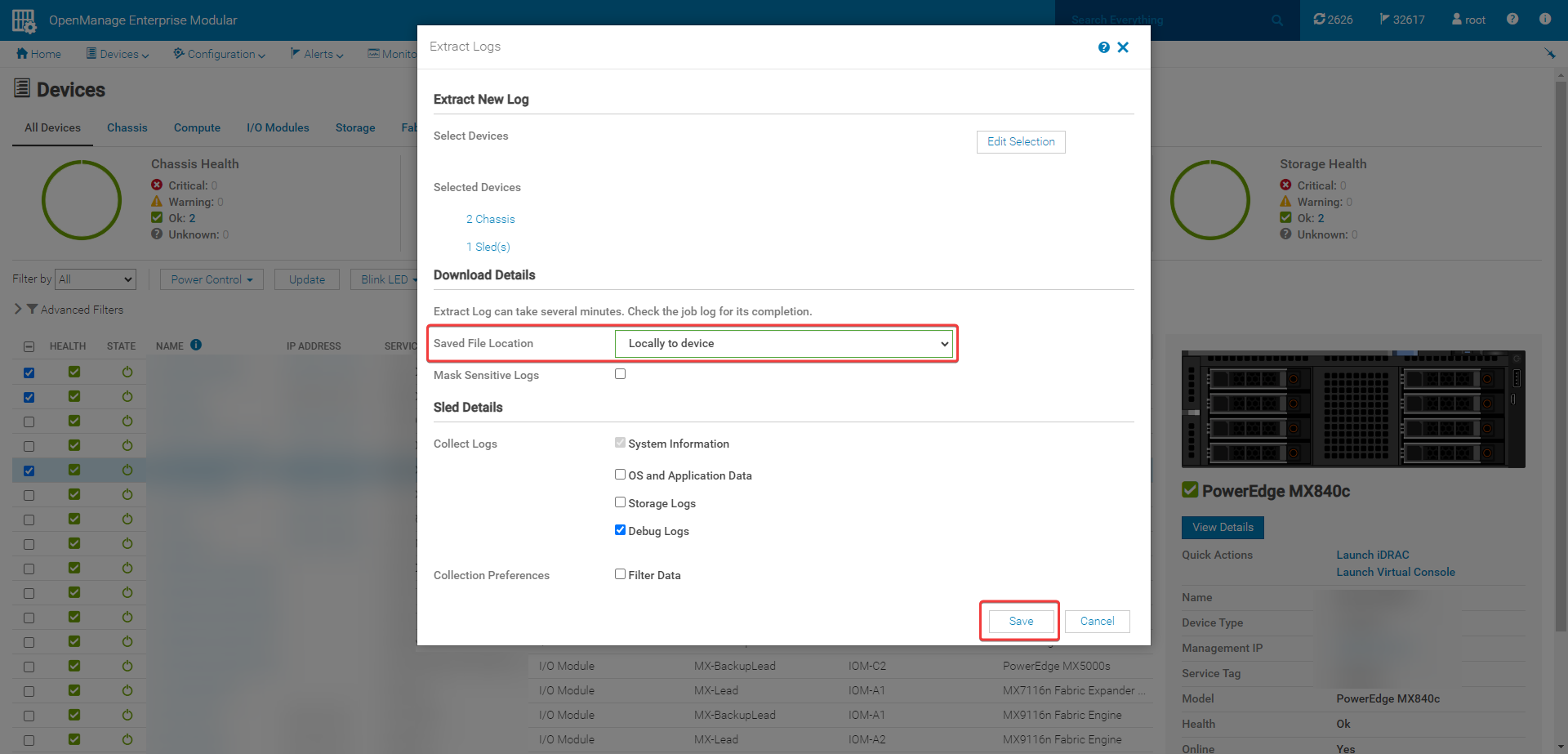This screenshot has width=1568, height=754.
Task: Click the Launch iDRAC link
Action: (x=1372, y=555)
